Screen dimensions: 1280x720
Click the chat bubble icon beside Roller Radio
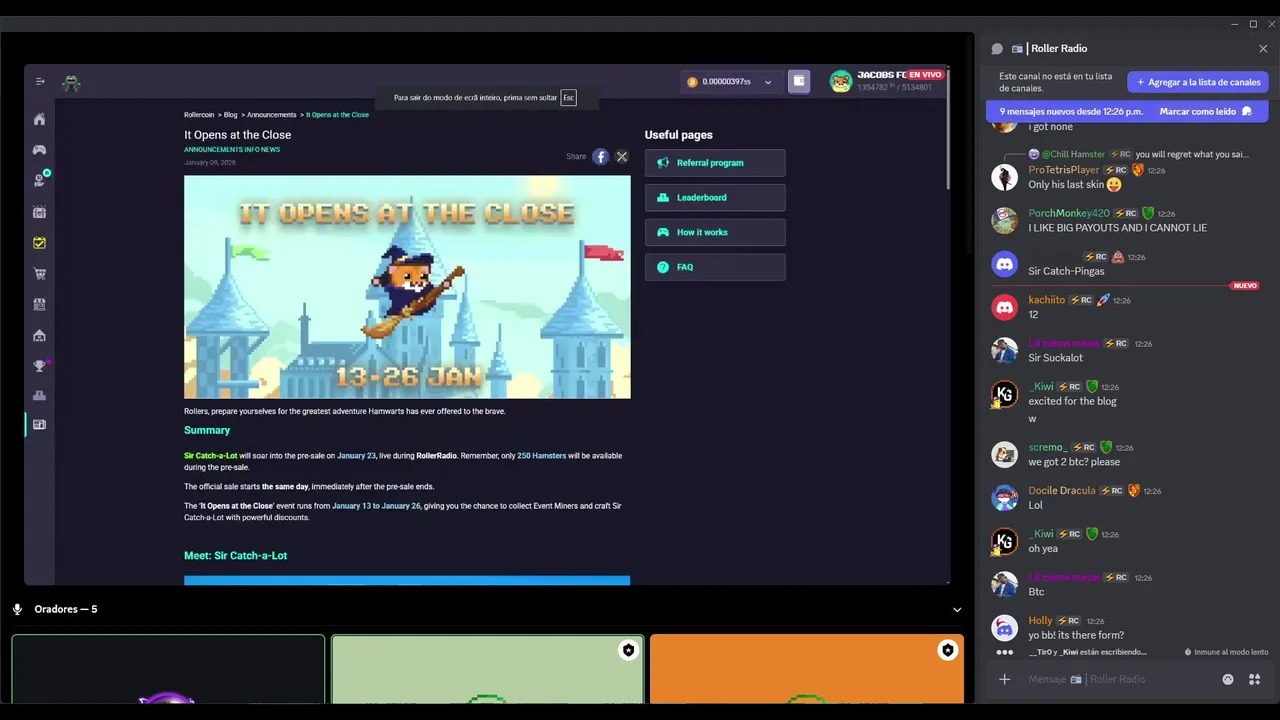[x=997, y=48]
